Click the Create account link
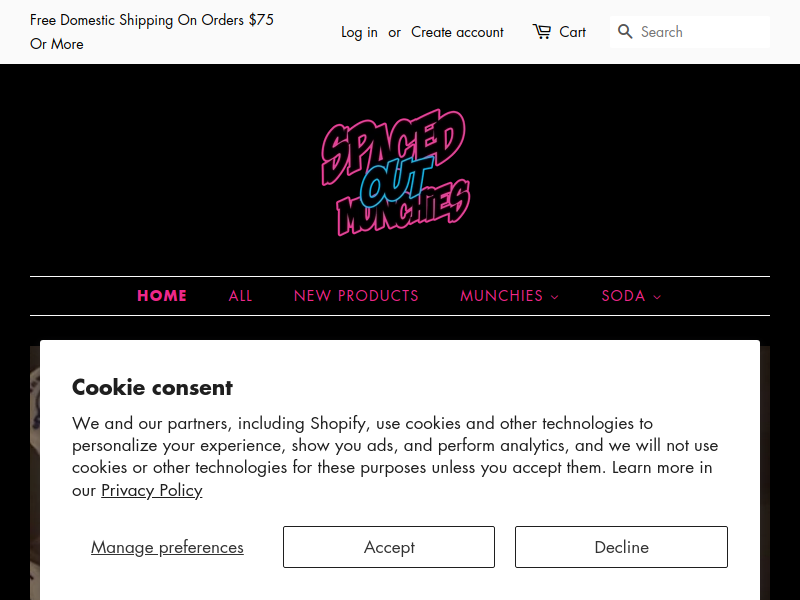The image size is (800, 600). [x=457, y=32]
